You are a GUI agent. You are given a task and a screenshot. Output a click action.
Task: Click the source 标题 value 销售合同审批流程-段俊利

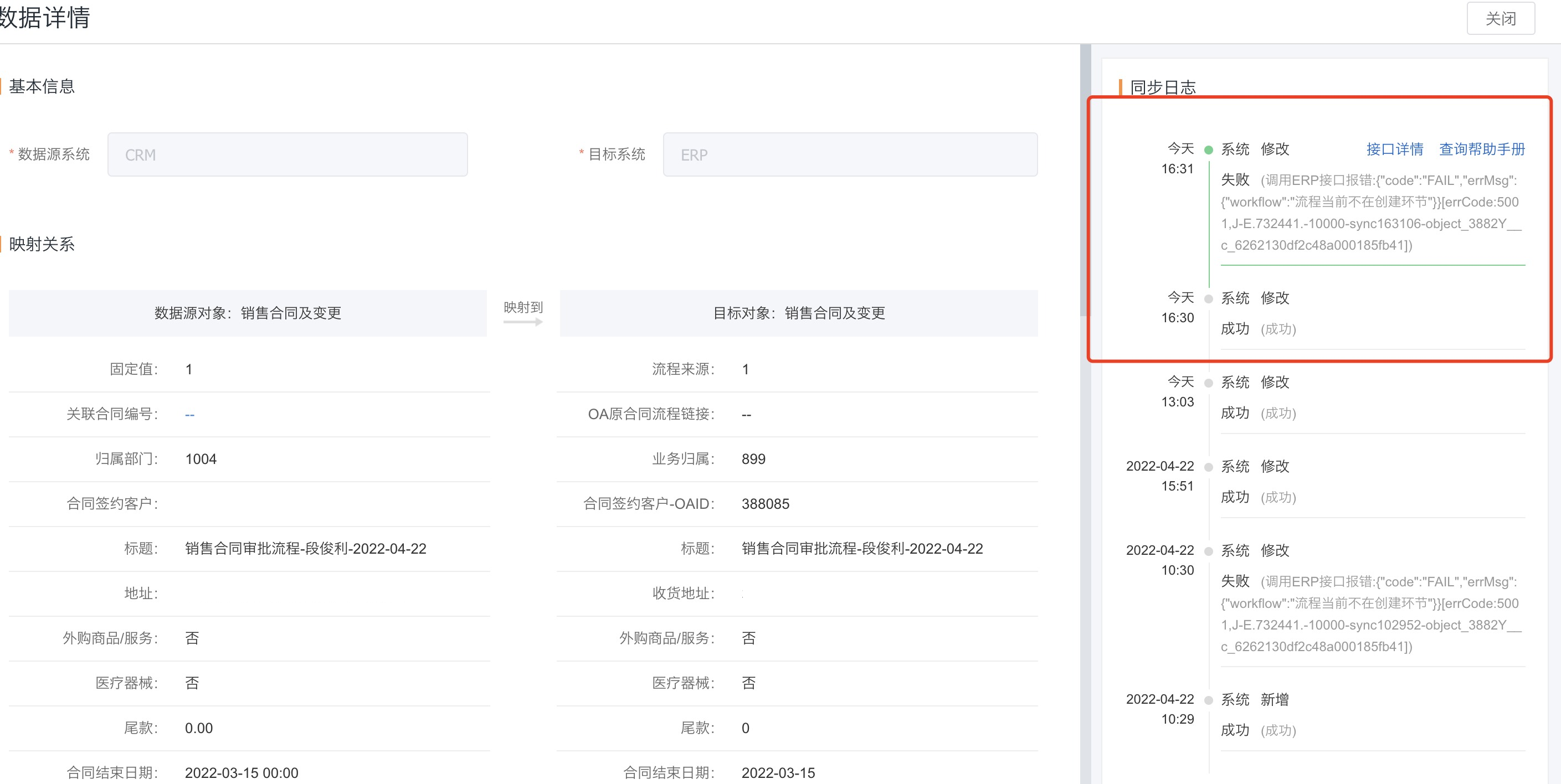pos(305,549)
